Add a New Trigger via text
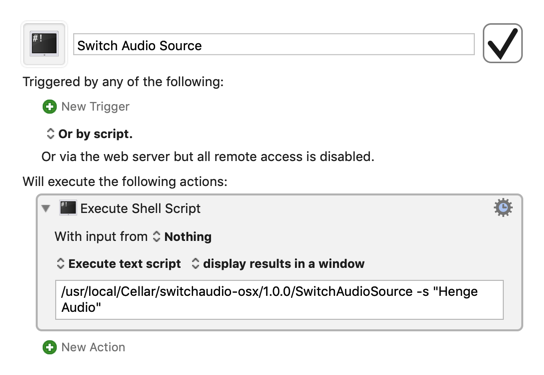 pyautogui.click(x=95, y=106)
